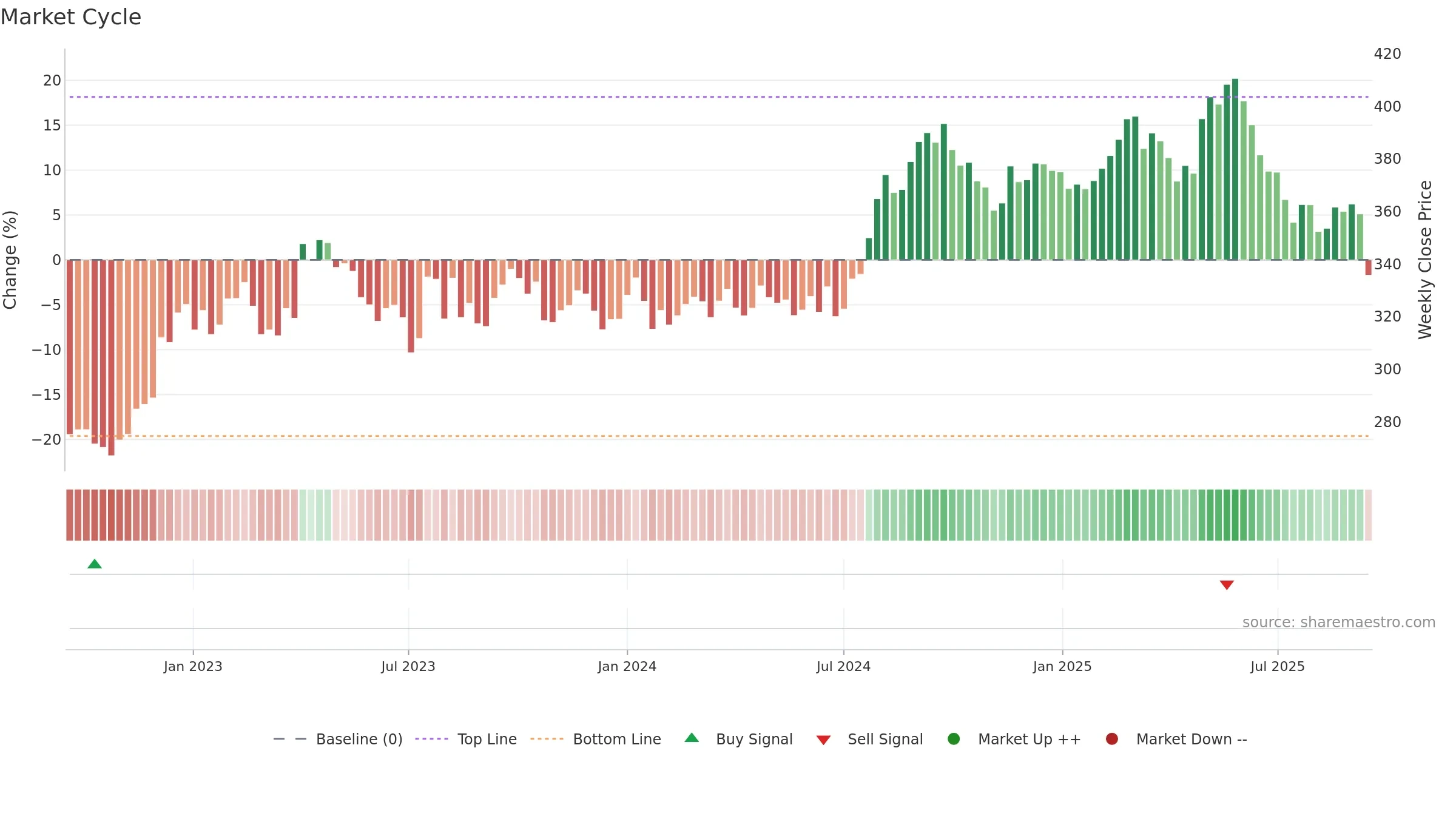The image size is (1456, 819).
Task: Toggle the Bottom Line legend entry
Action: coord(596,739)
